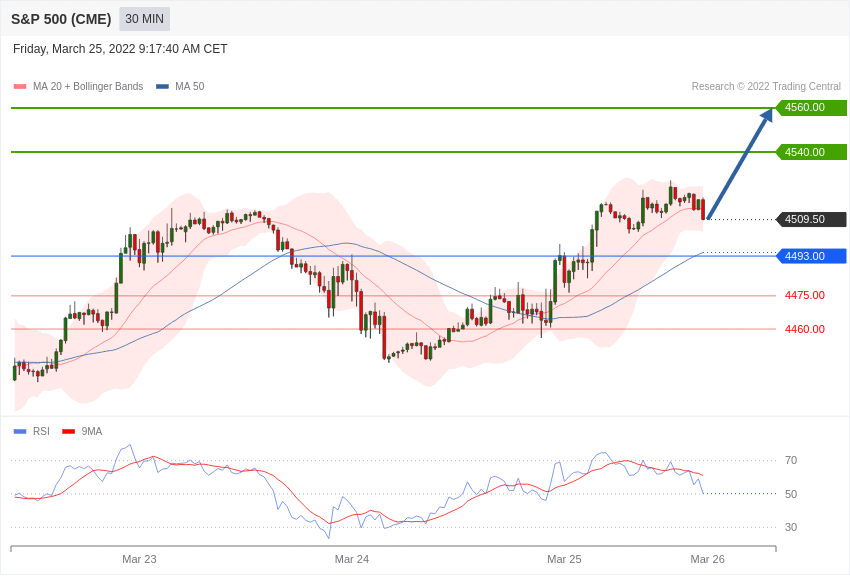This screenshot has width=850, height=576.
Task: Open the Research Trading Central credit
Action: [x=766, y=87]
